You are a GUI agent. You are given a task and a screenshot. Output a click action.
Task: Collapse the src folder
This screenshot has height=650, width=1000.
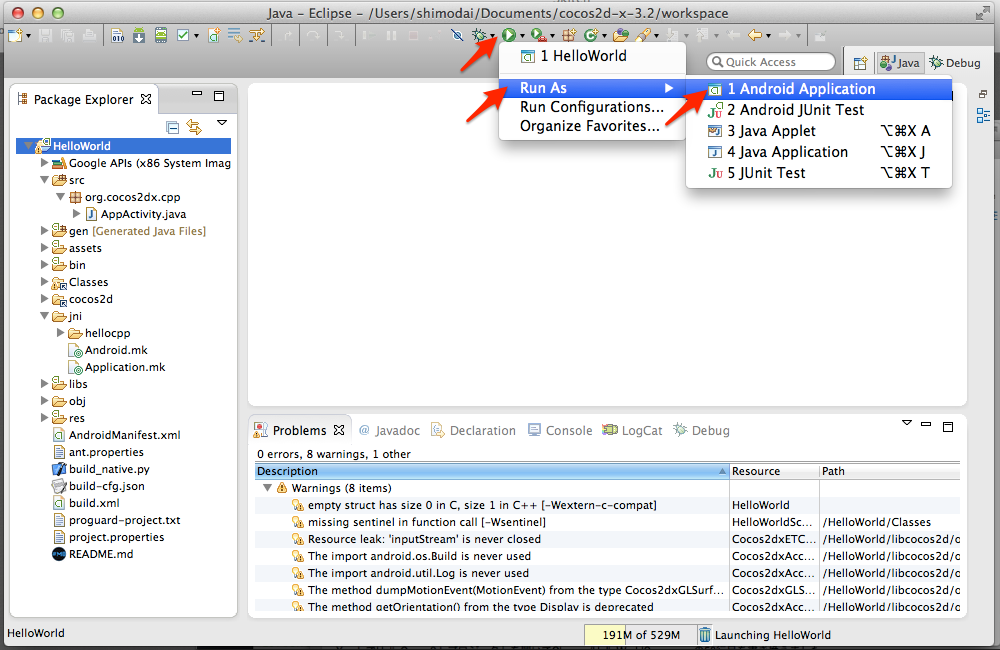tap(44, 180)
